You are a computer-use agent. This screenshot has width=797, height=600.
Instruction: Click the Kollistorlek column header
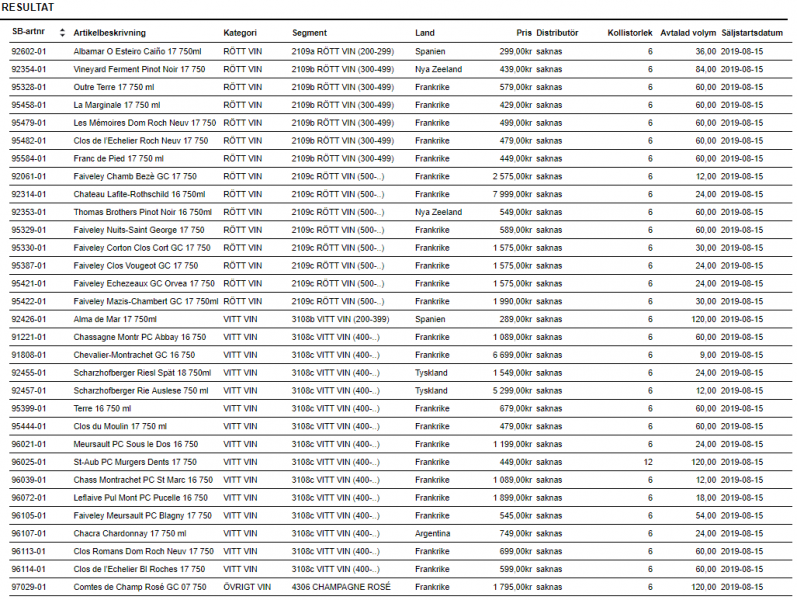pyautogui.click(x=630, y=33)
